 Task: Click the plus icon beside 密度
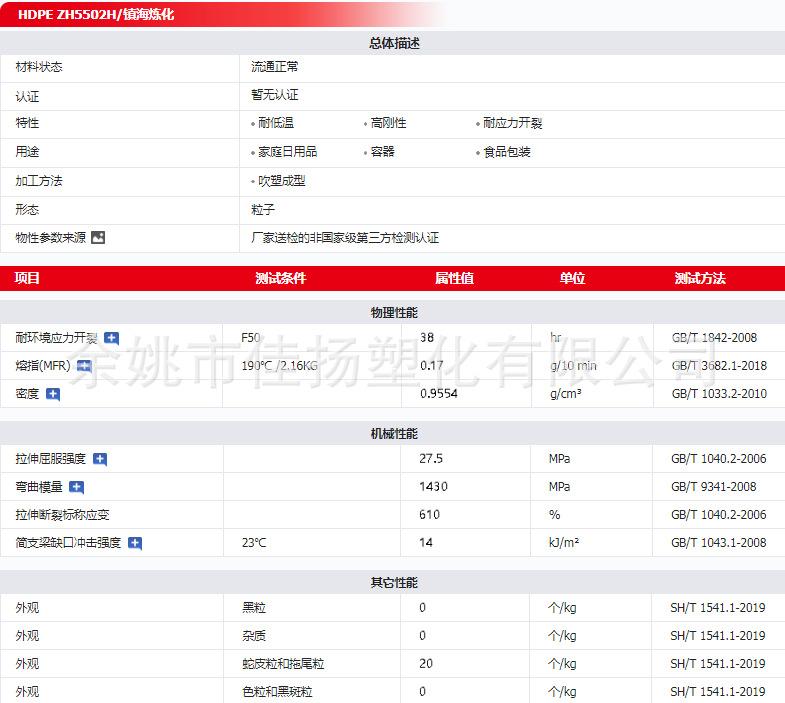click(53, 394)
